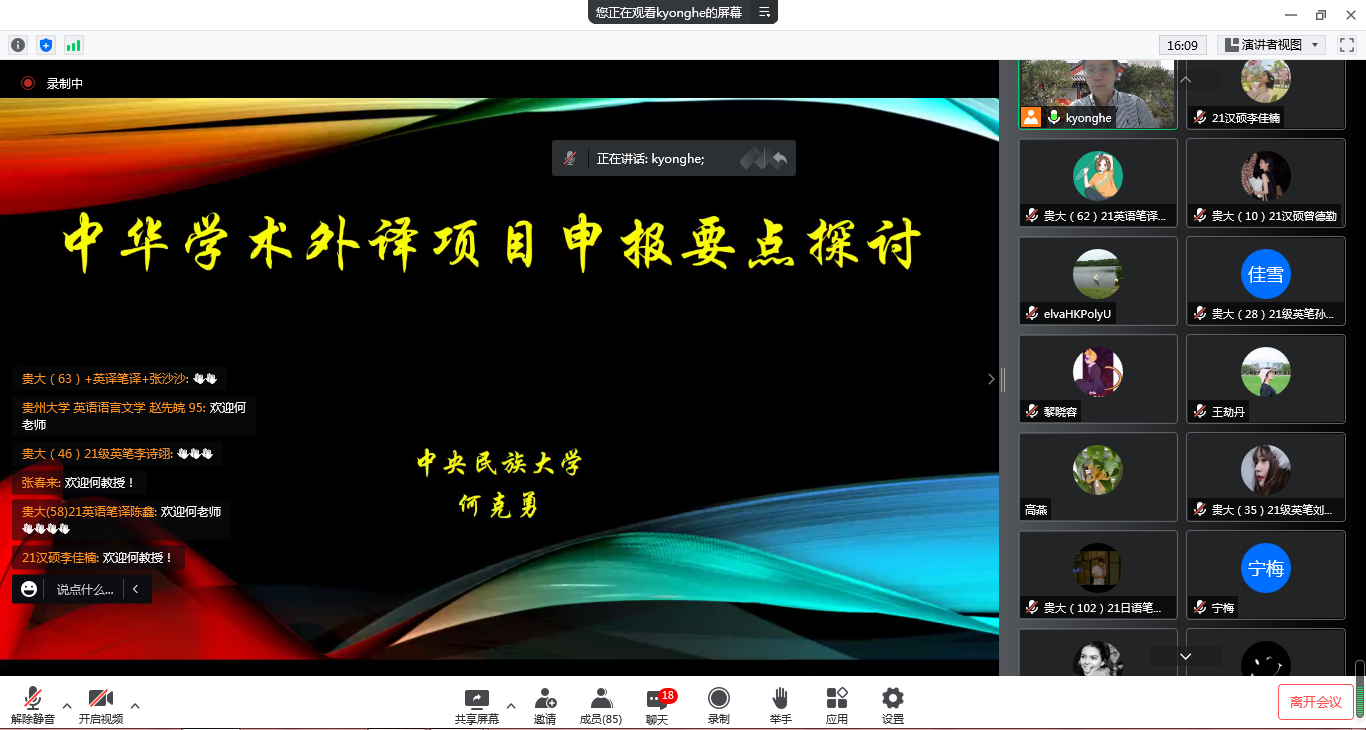
Task: Select 王劾丹 avatar tile
Action: point(1266,372)
